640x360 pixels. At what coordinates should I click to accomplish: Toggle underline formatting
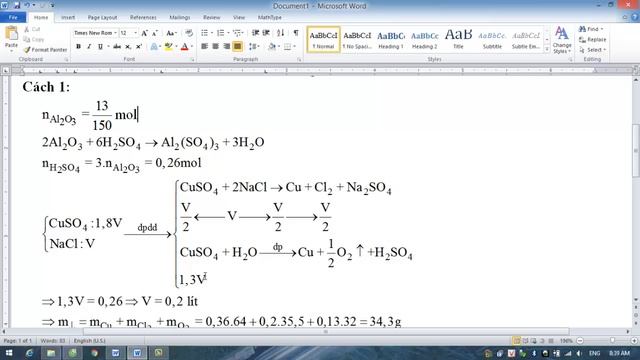(100, 47)
